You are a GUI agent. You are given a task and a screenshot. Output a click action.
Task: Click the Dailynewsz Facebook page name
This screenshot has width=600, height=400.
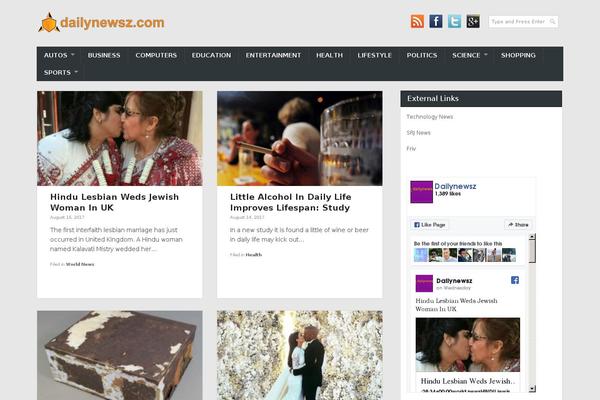click(455, 186)
